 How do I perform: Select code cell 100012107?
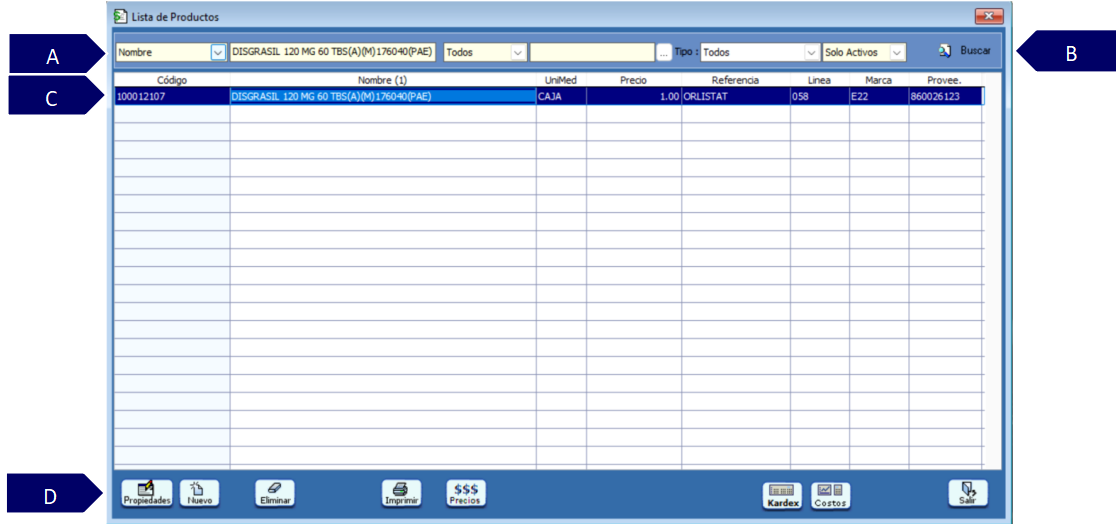click(172, 97)
